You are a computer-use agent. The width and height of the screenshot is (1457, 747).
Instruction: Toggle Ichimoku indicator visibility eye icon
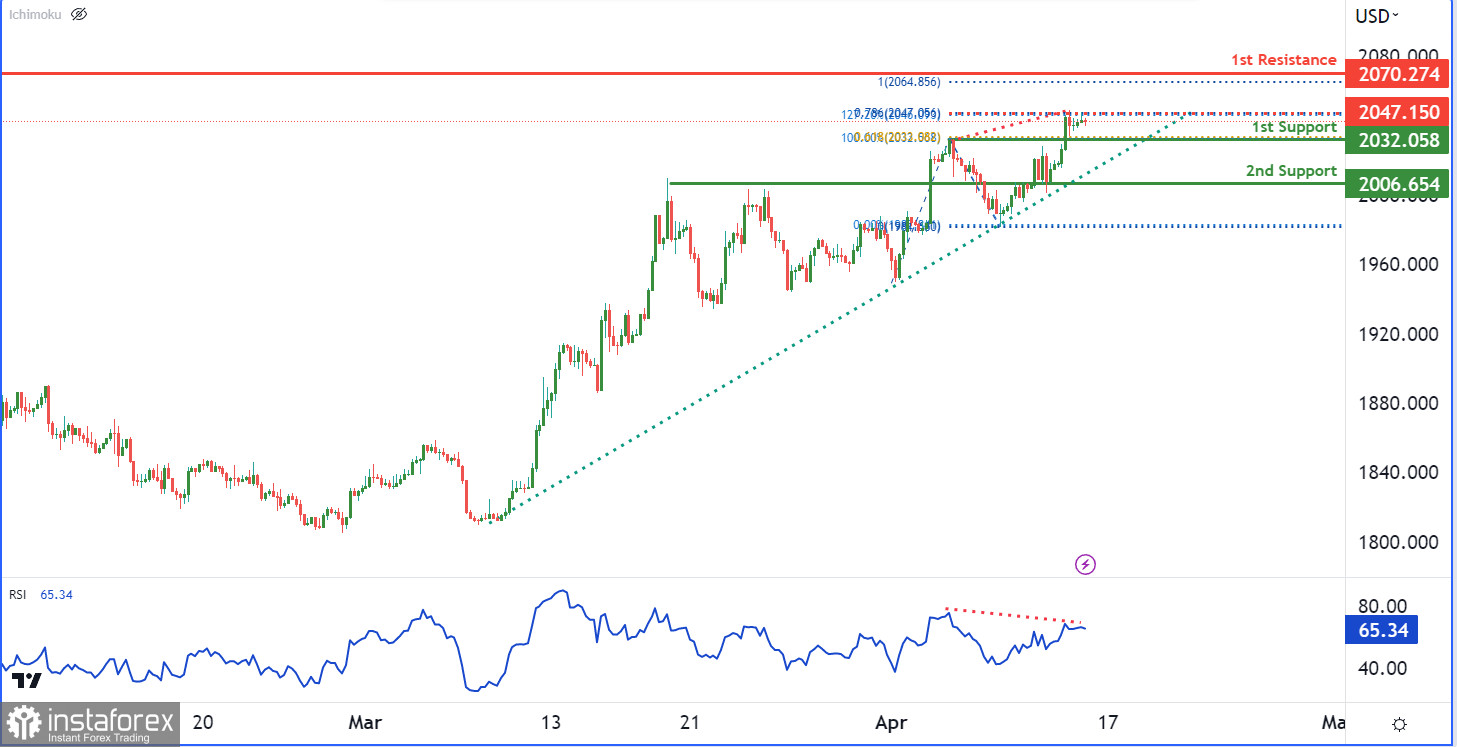(x=79, y=14)
